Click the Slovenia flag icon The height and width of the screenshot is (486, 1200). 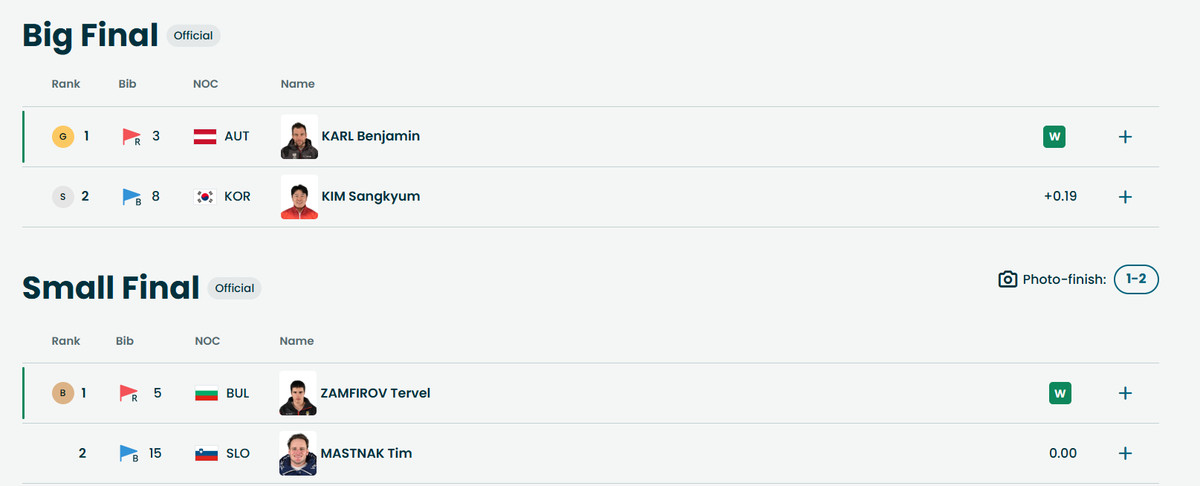click(205, 454)
